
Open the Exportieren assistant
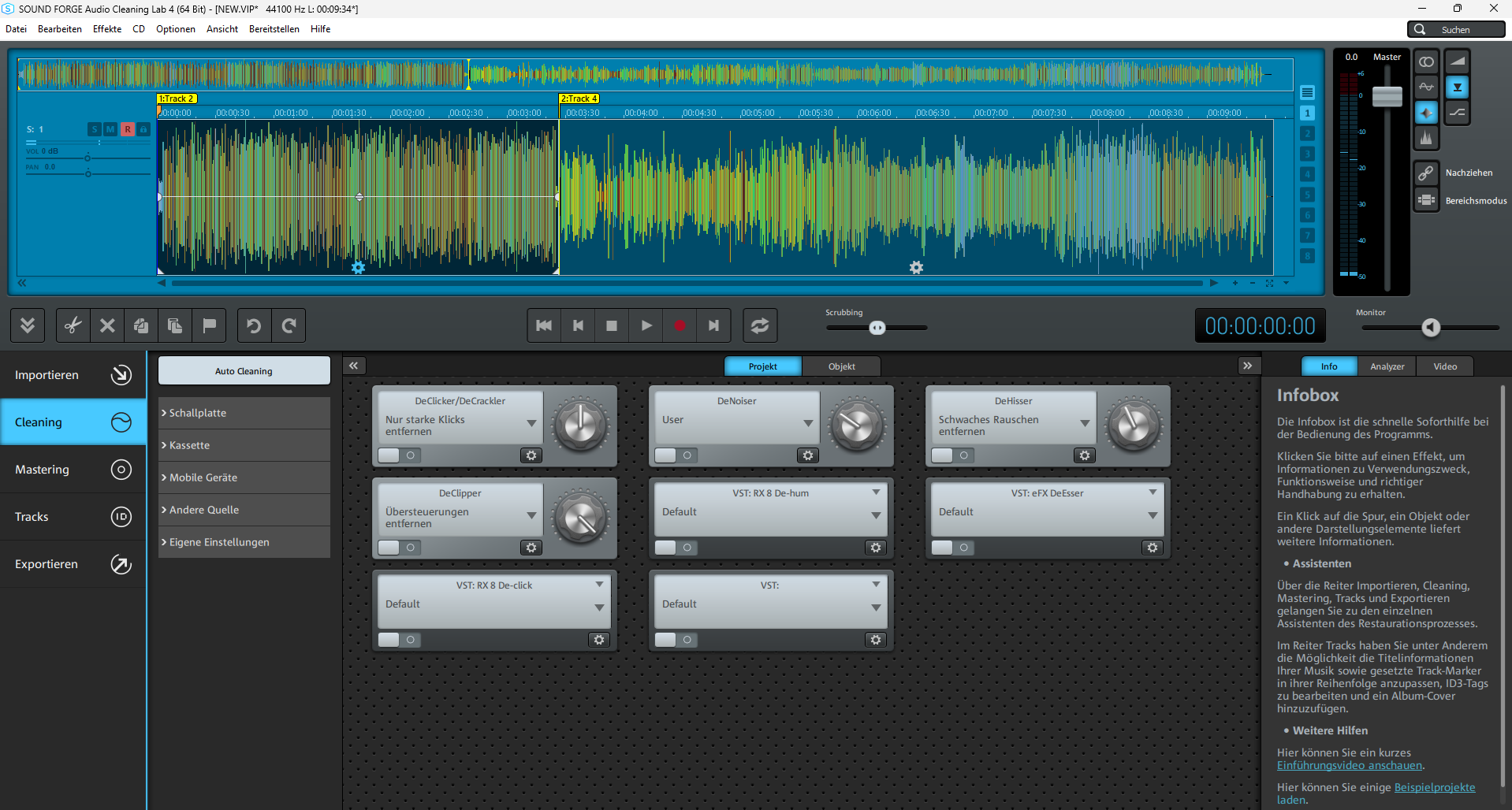click(73, 564)
